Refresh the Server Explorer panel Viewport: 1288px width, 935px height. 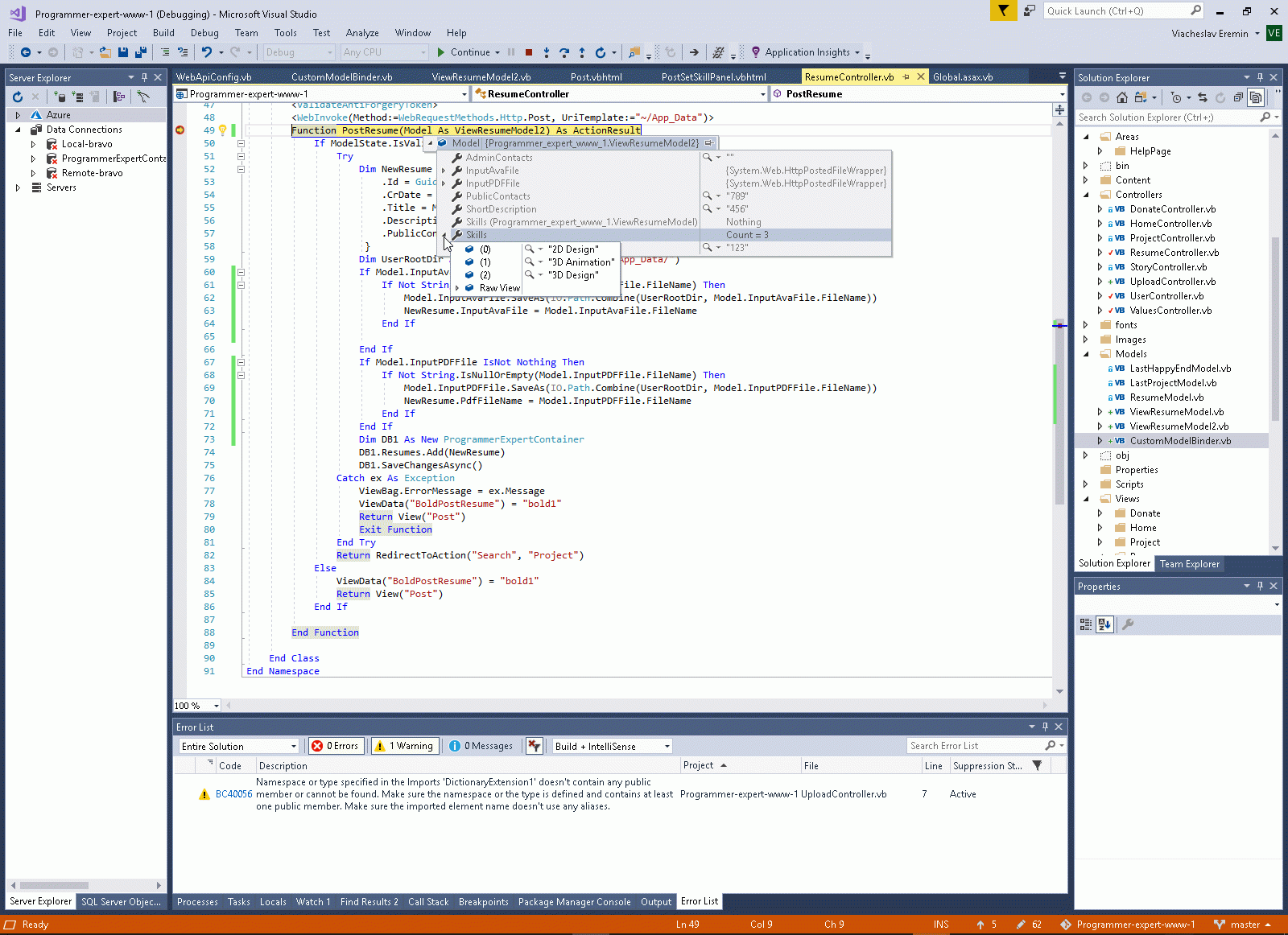18,97
